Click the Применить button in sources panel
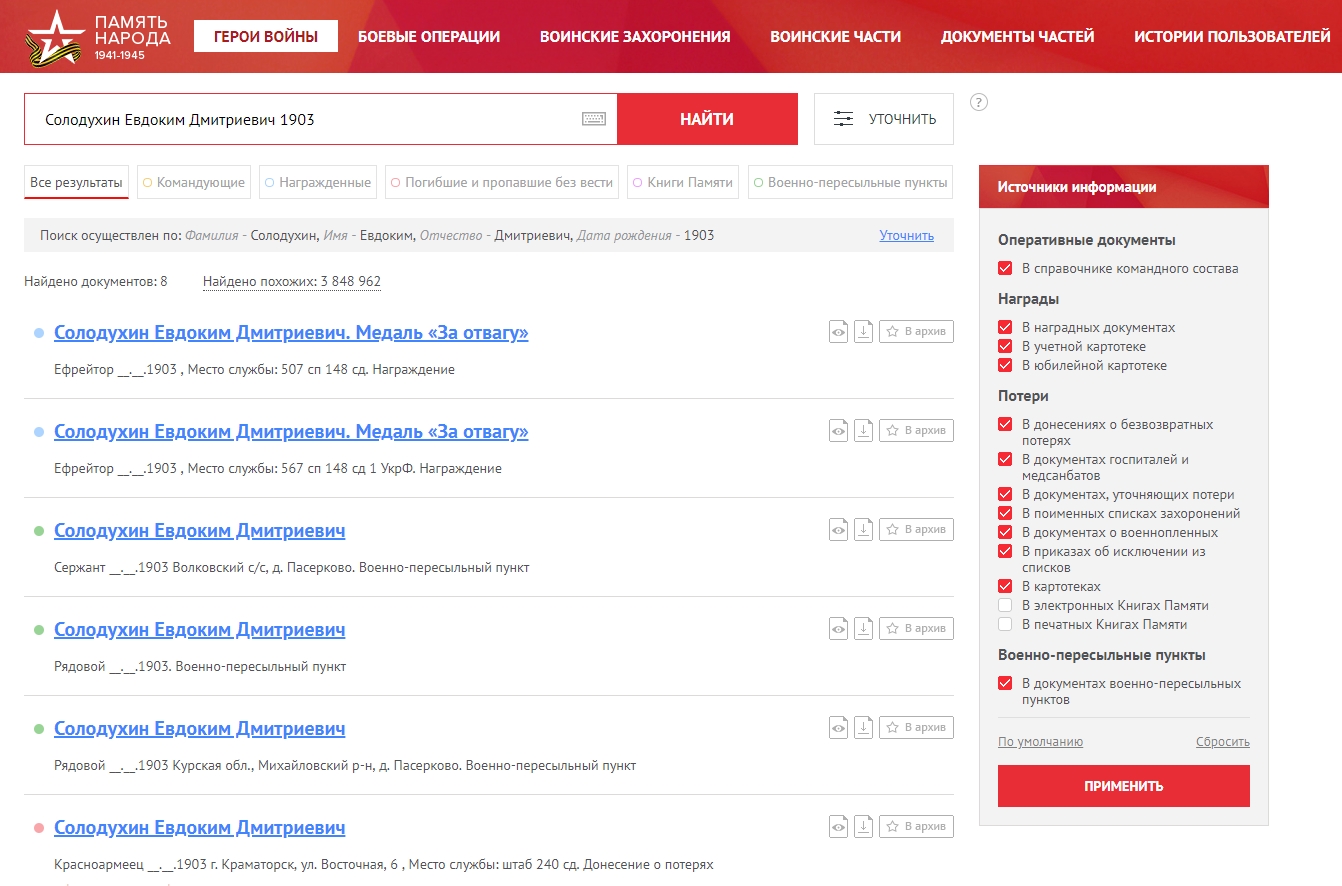Image resolution: width=1342 pixels, height=886 pixels. (1123, 786)
